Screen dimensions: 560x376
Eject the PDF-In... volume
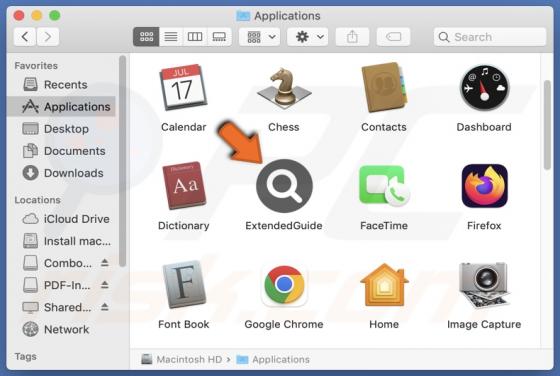coord(104,285)
